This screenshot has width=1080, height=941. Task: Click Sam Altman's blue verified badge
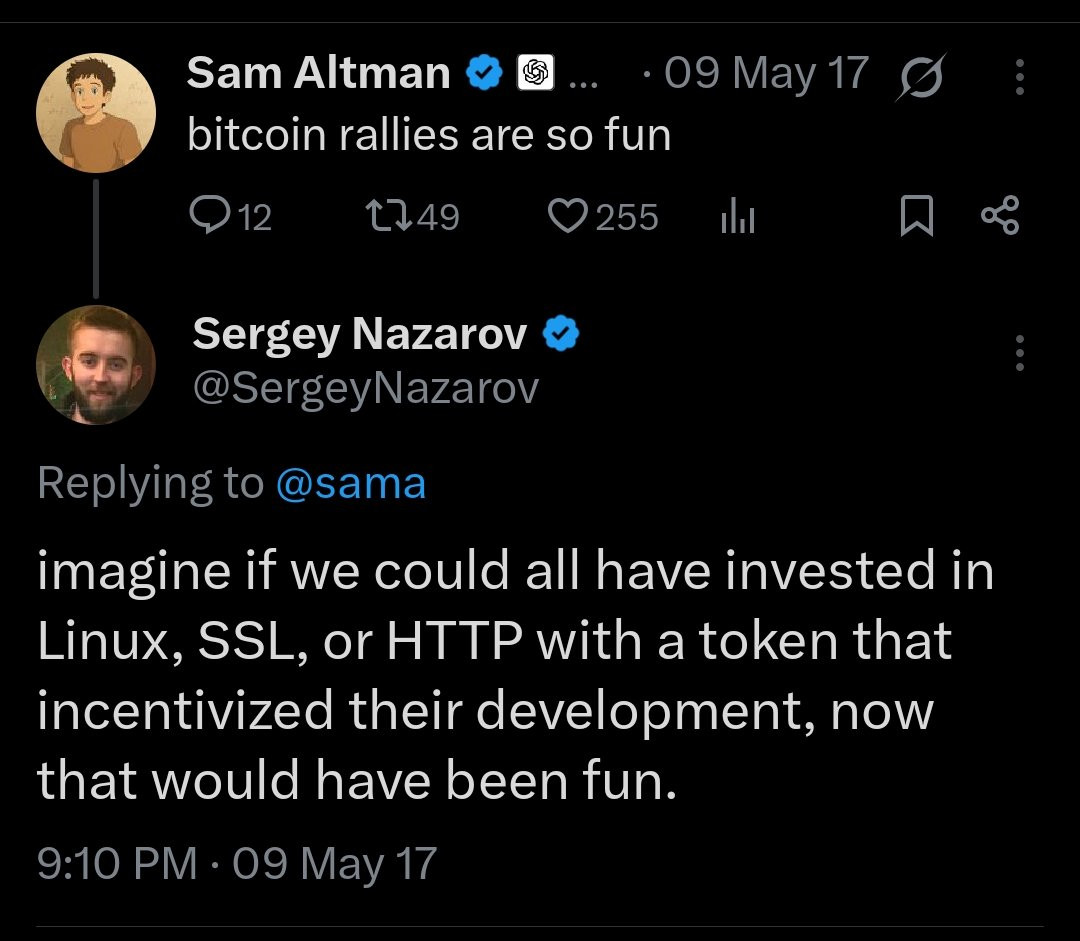[485, 73]
